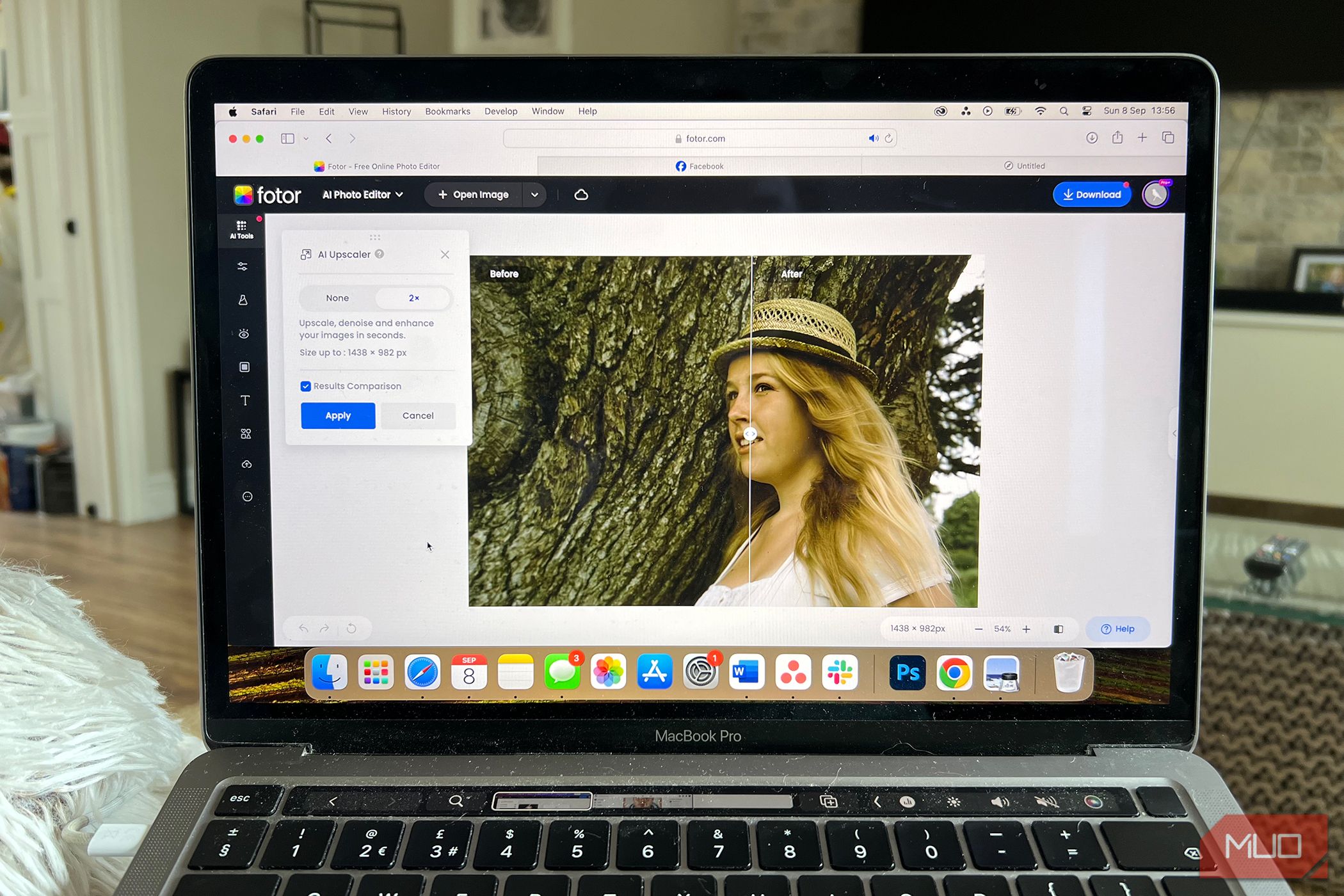1344x896 pixels.
Task: Expand the AI Photo Editor dropdown
Action: [363, 195]
